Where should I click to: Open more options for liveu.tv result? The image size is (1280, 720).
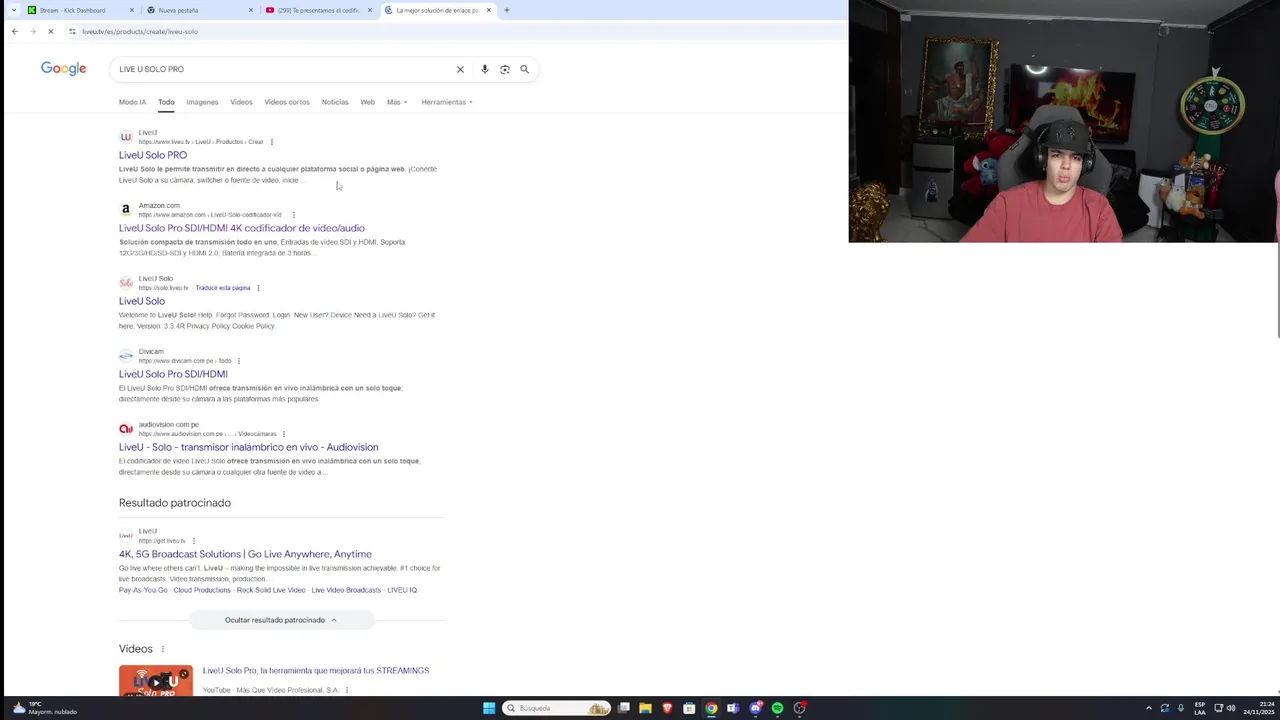point(272,142)
